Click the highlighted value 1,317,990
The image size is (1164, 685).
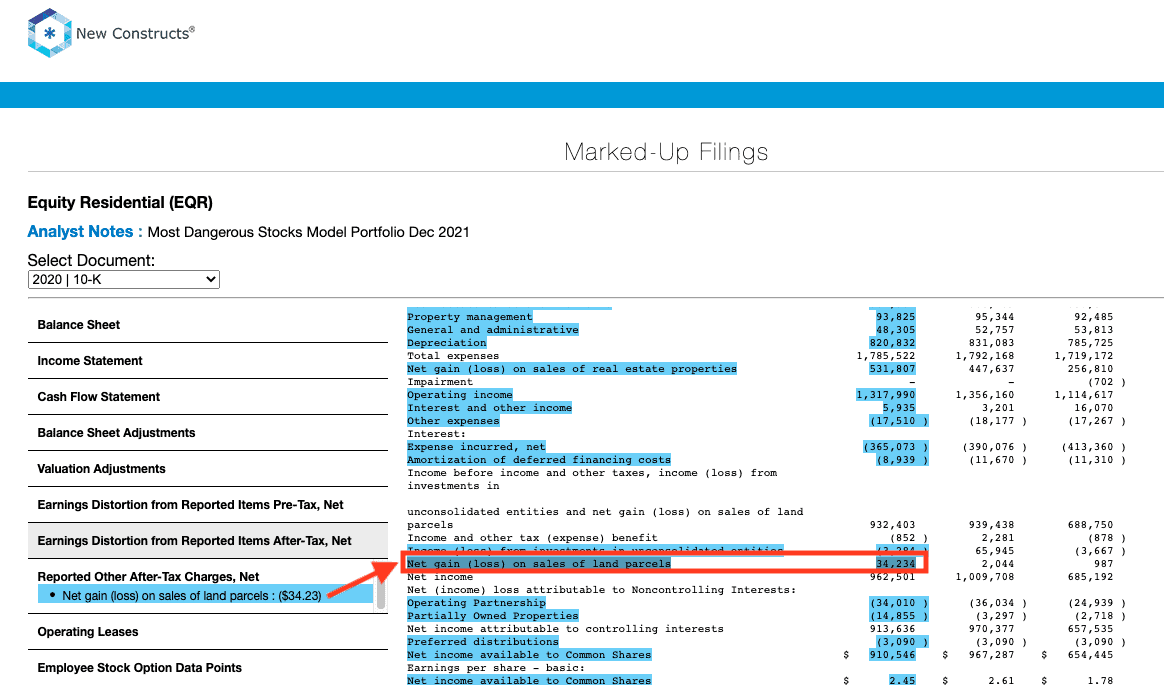click(886, 395)
